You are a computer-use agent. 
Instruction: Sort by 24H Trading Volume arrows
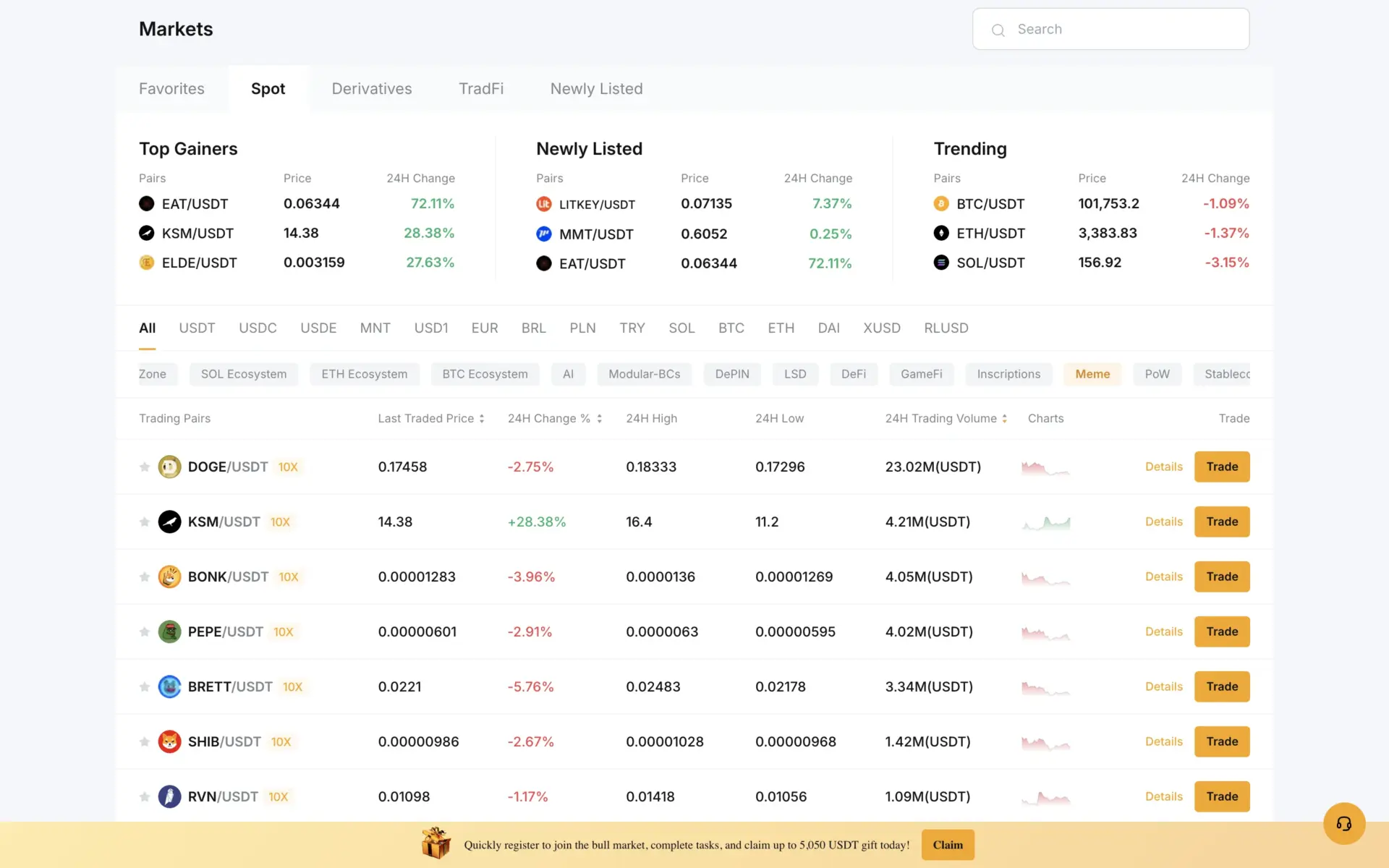[x=1005, y=418]
